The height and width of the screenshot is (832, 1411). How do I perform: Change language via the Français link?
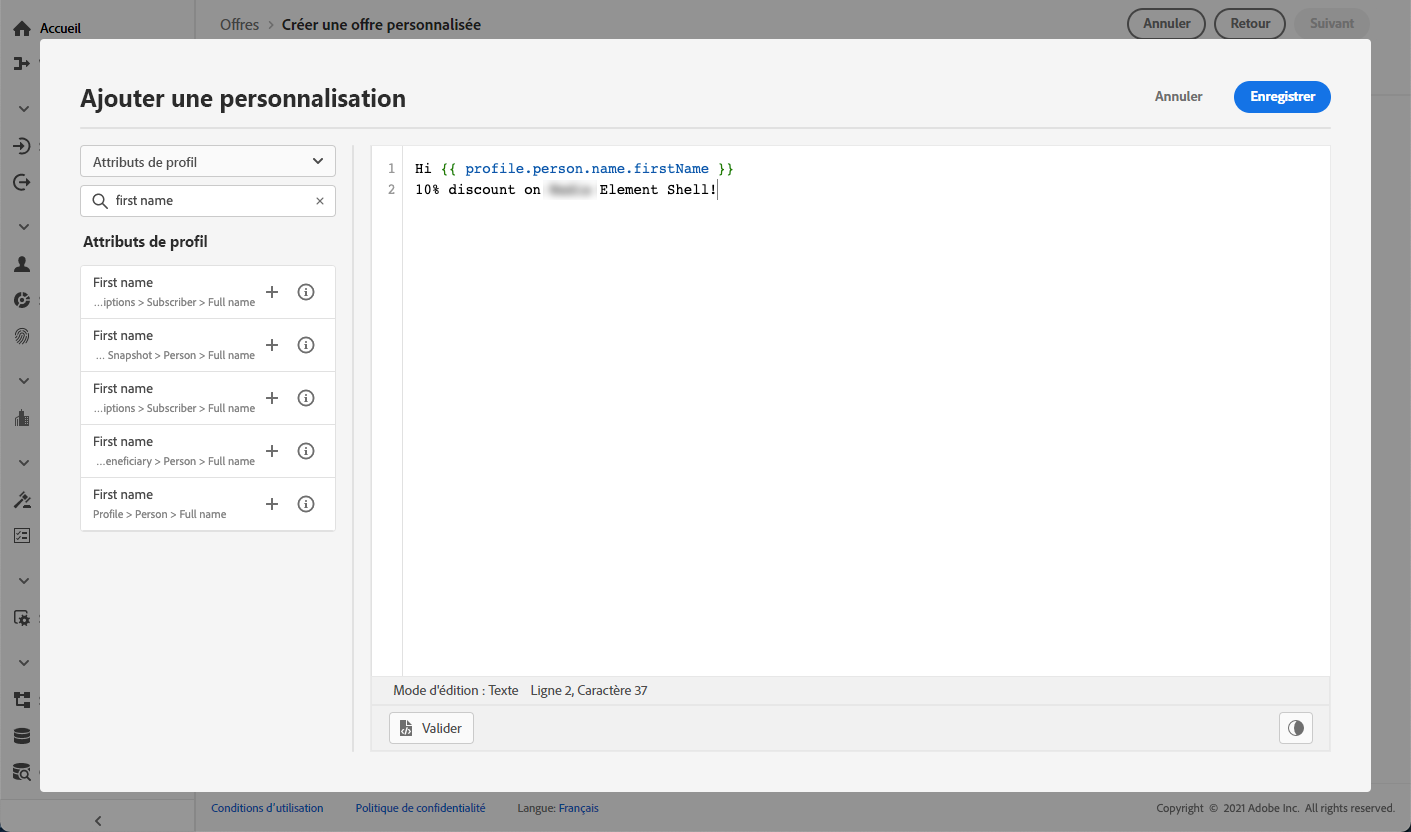pos(578,808)
